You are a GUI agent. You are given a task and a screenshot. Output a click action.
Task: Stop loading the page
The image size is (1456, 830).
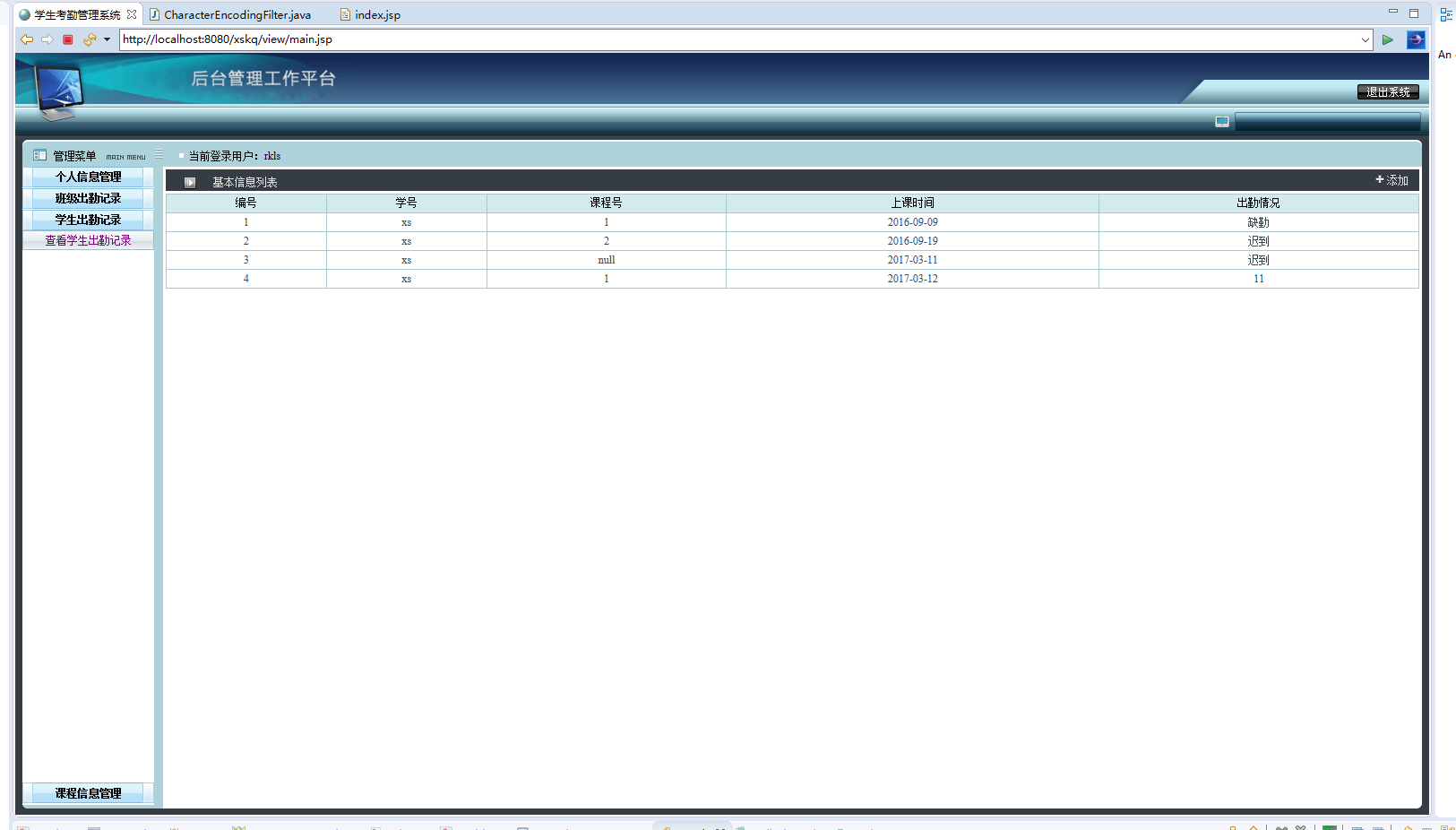coord(68,39)
